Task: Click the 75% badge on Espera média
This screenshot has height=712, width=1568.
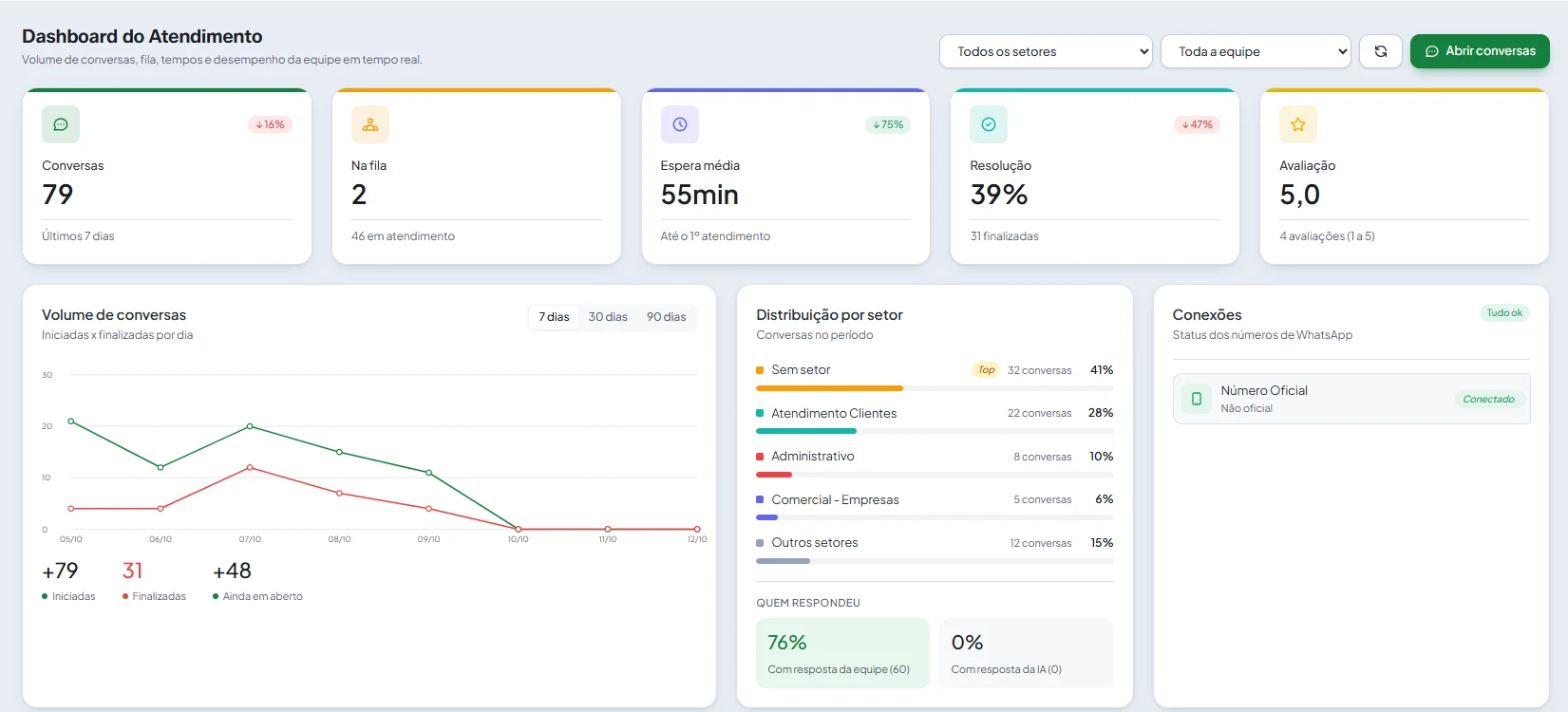Action: point(888,124)
